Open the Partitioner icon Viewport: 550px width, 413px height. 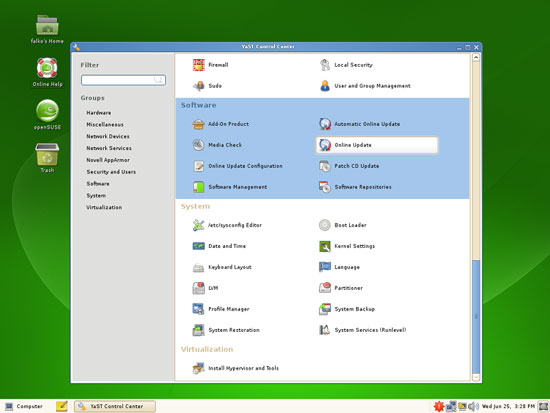point(325,288)
